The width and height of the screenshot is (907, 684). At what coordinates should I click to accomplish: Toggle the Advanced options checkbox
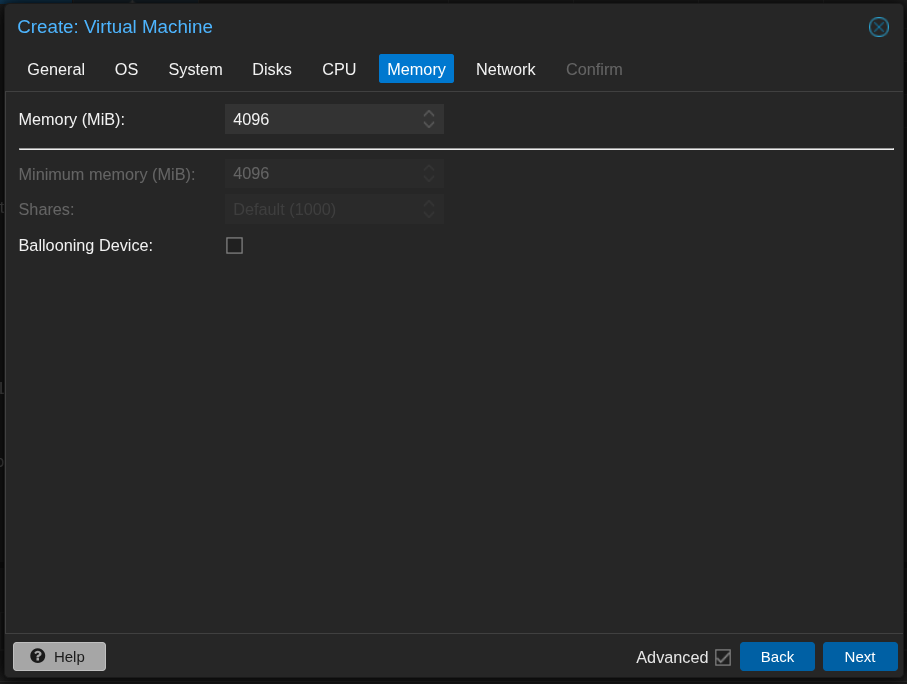click(723, 657)
